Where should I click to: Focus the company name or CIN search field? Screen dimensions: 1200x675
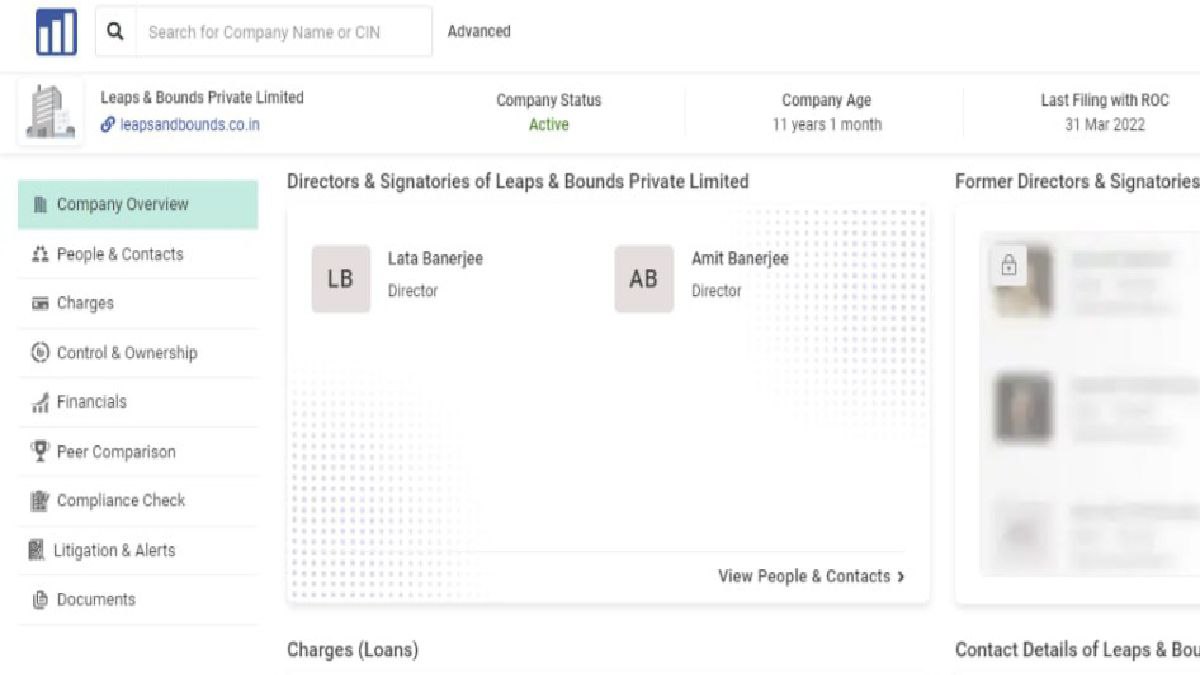(283, 32)
